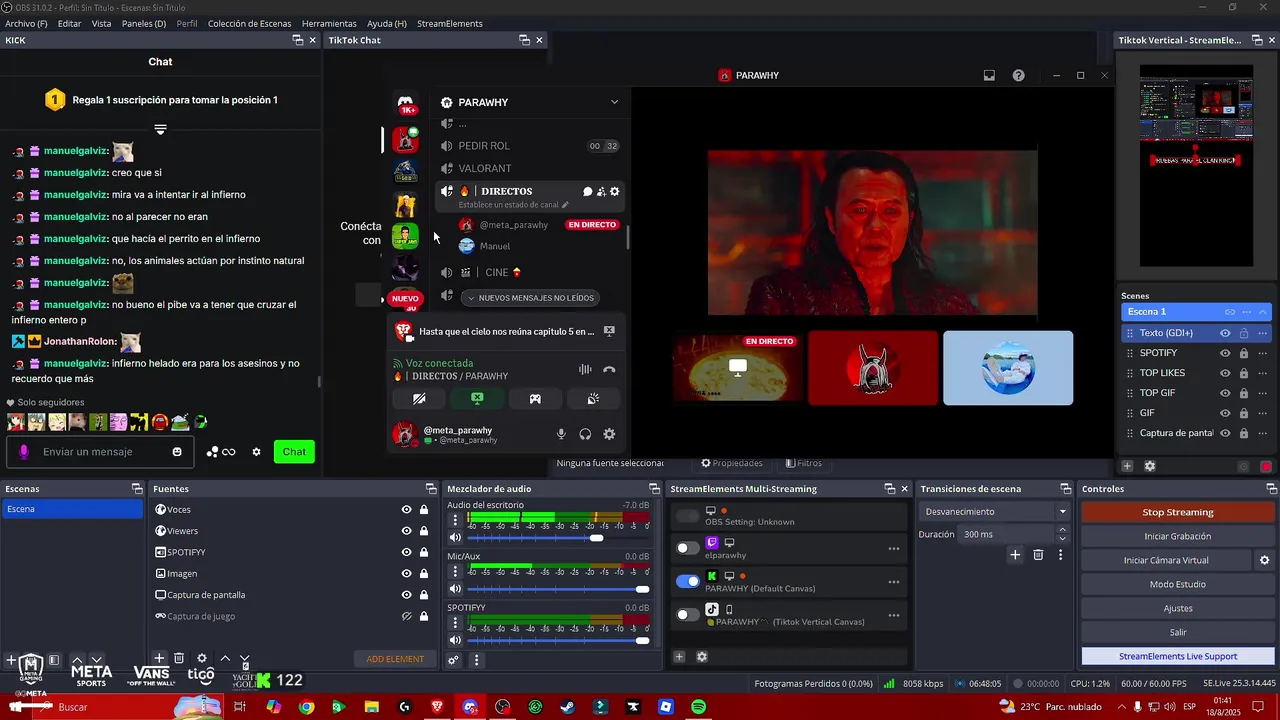Open Kick chat settings gear
Image resolution: width=1280 pixels, height=720 pixels.
coord(256,452)
